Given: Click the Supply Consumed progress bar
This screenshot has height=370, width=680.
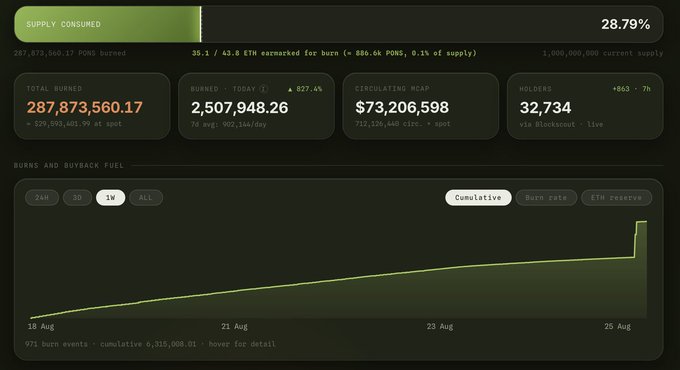Looking at the screenshot, I should click(x=339, y=24).
